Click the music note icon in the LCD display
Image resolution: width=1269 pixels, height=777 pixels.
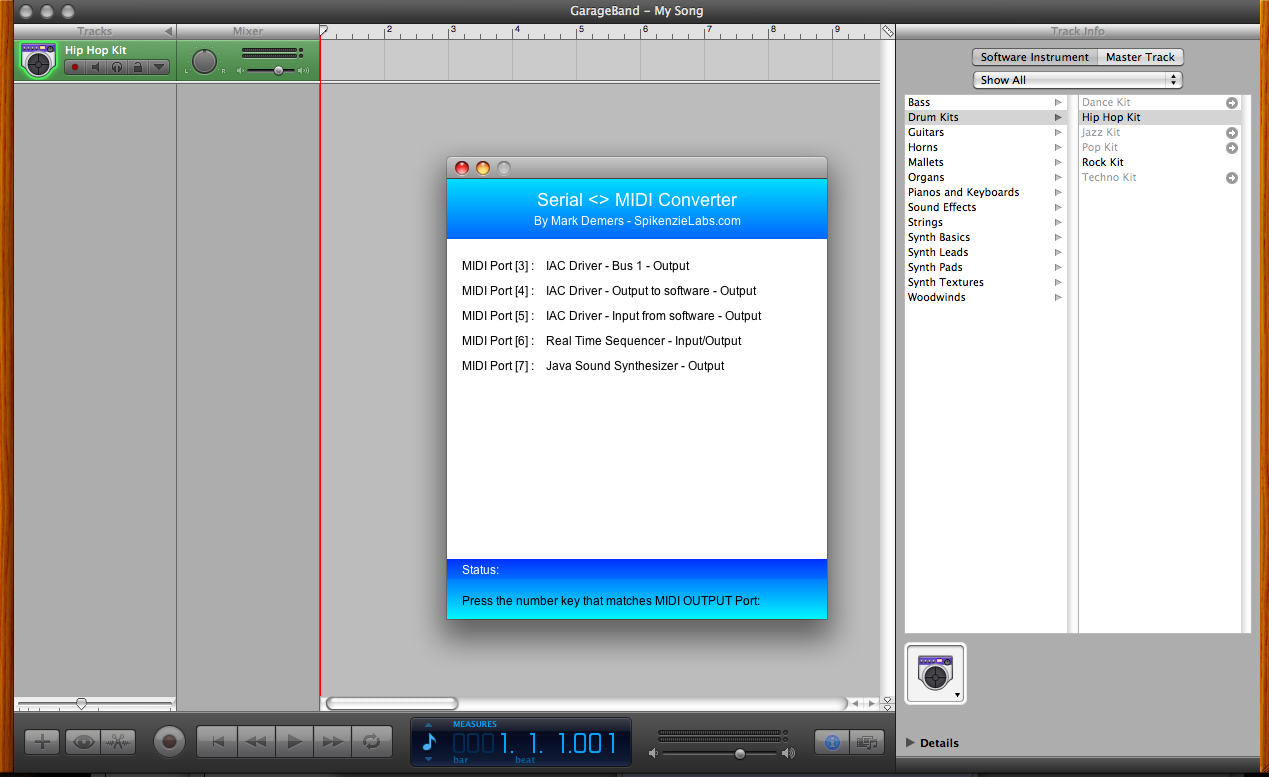click(x=429, y=742)
